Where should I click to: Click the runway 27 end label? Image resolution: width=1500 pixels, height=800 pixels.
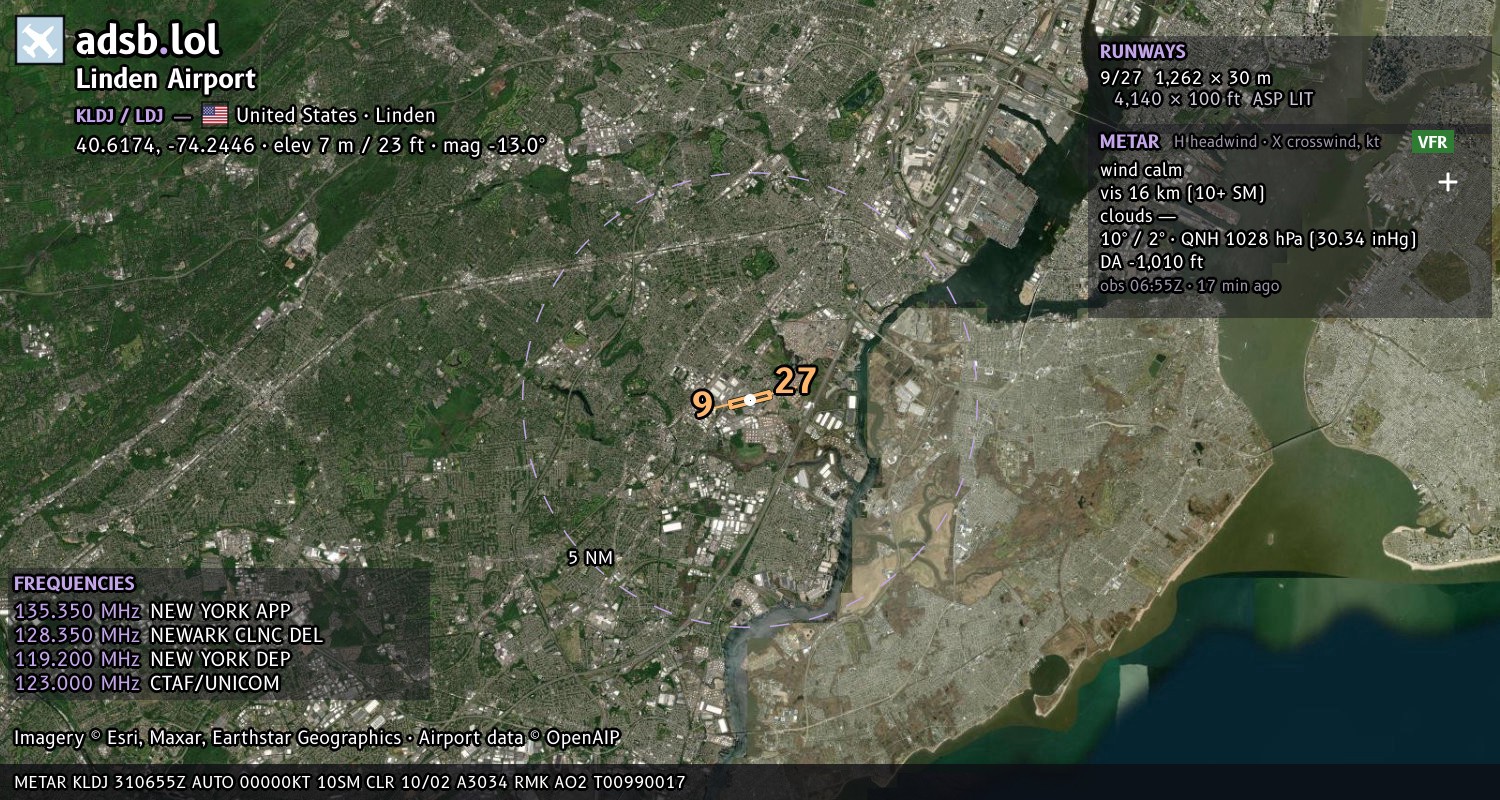coord(796,381)
